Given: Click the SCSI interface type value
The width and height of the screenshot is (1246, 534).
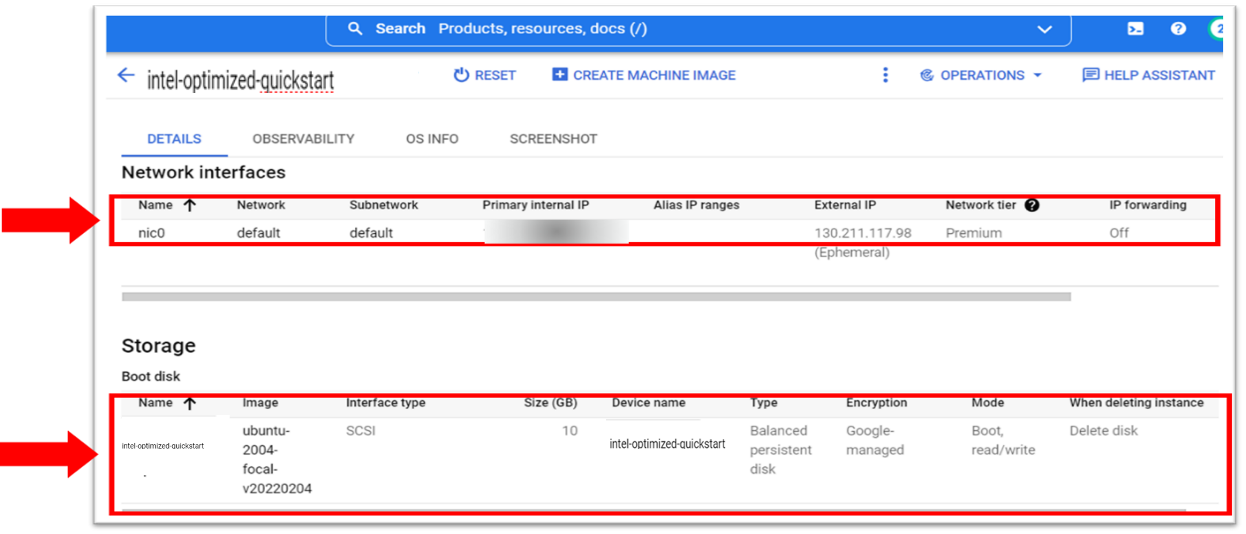Looking at the screenshot, I should pyautogui.click(x=362, y=431).
